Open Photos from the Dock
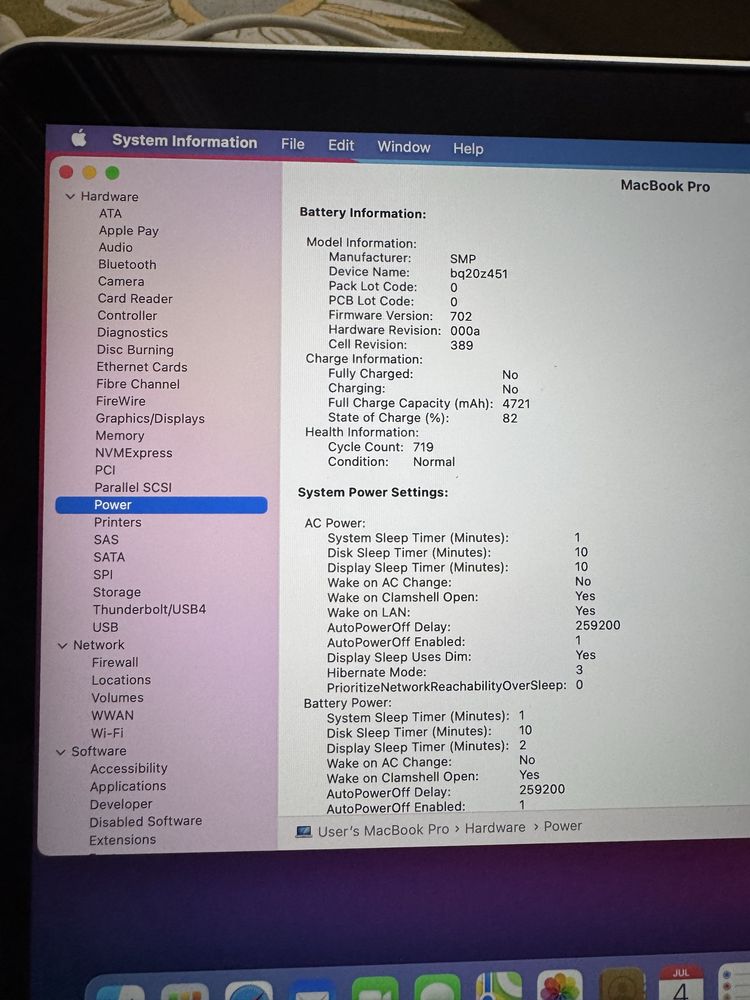Viewport: 750px width, 1000px height. tap(559, 985)
